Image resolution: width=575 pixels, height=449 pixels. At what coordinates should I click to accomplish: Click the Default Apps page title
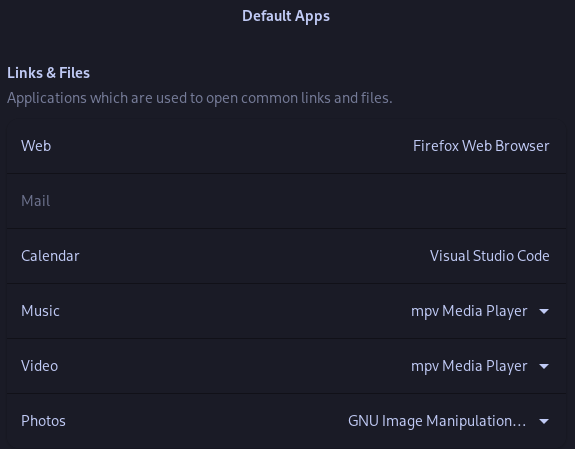pos(286,17)
